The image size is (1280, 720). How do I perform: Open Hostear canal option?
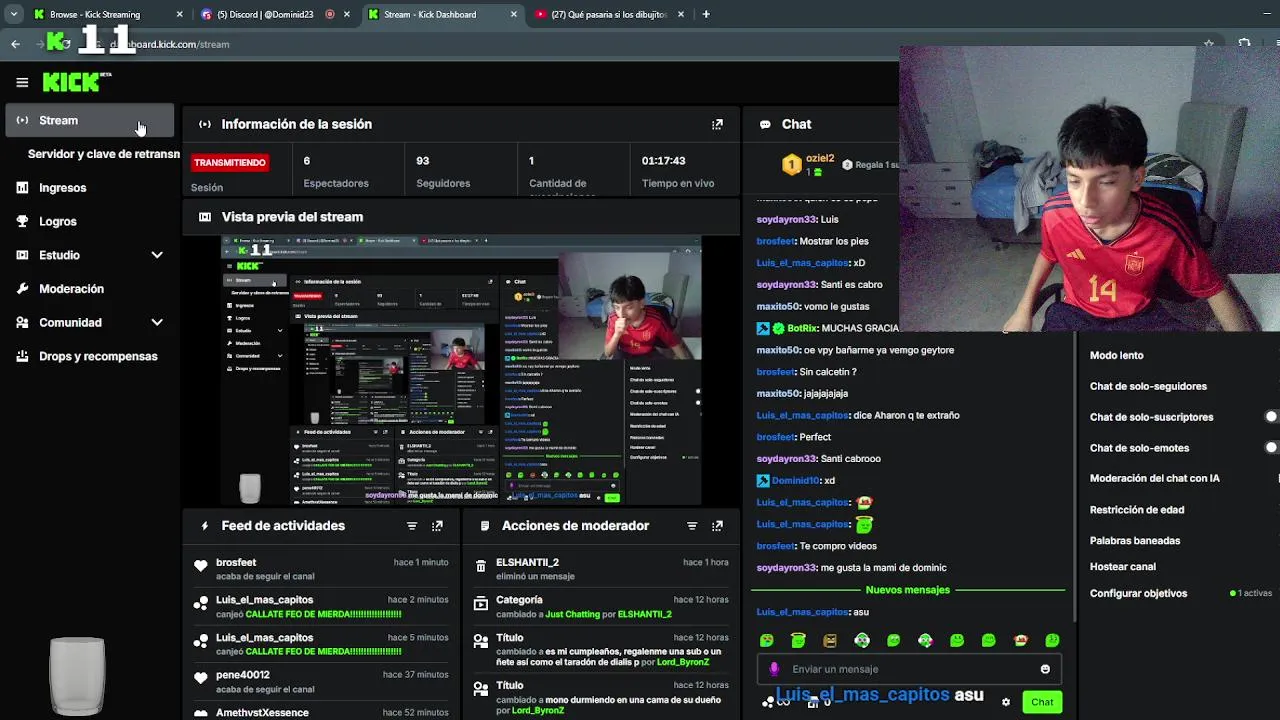[1122, 566]
